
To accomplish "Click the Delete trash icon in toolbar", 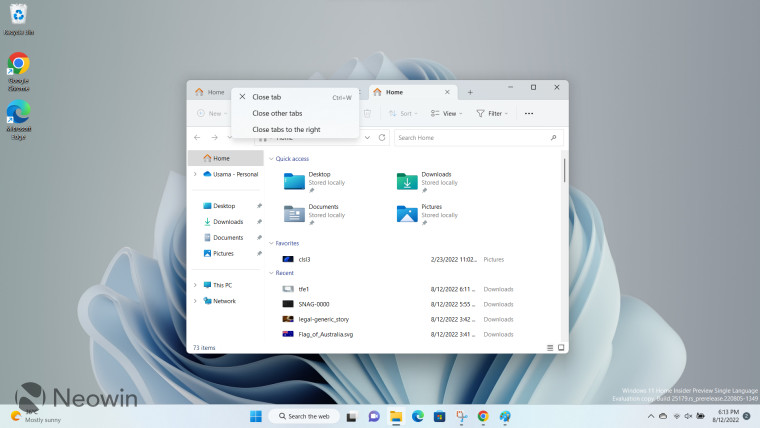I will pyautogui.click(x=367, y=113).
